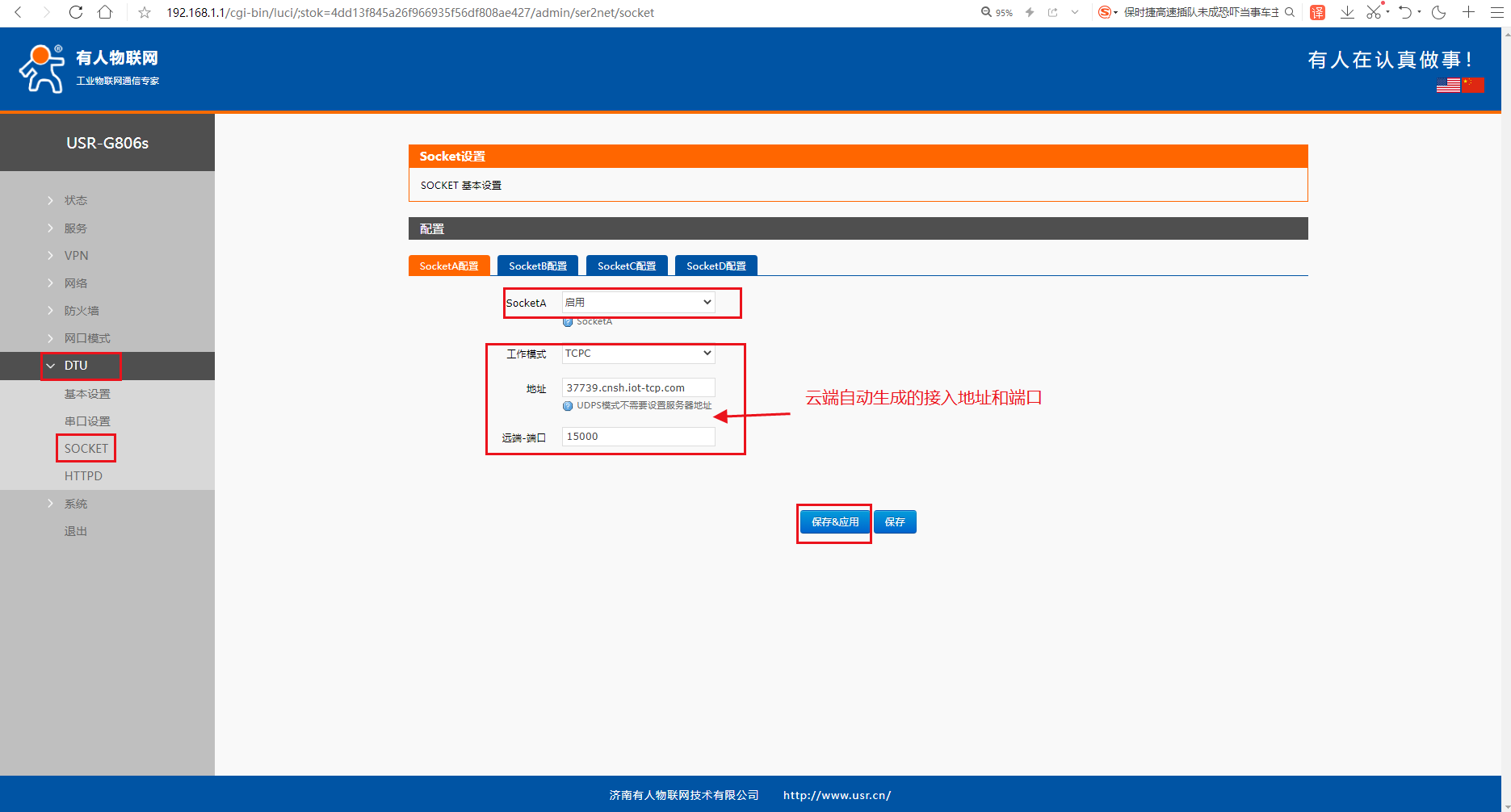
Task: Click the remote port input field
Action: tap(638, 437)
